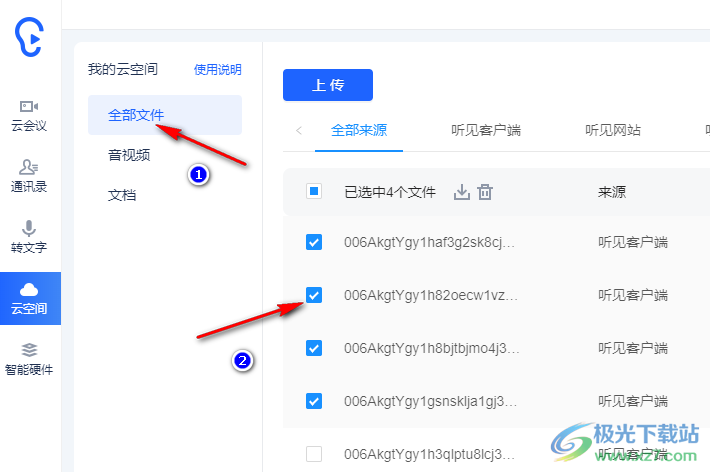Switch to 听见网站 source tab
This screenshot has height=472, width=710.
tap(613, 130)
